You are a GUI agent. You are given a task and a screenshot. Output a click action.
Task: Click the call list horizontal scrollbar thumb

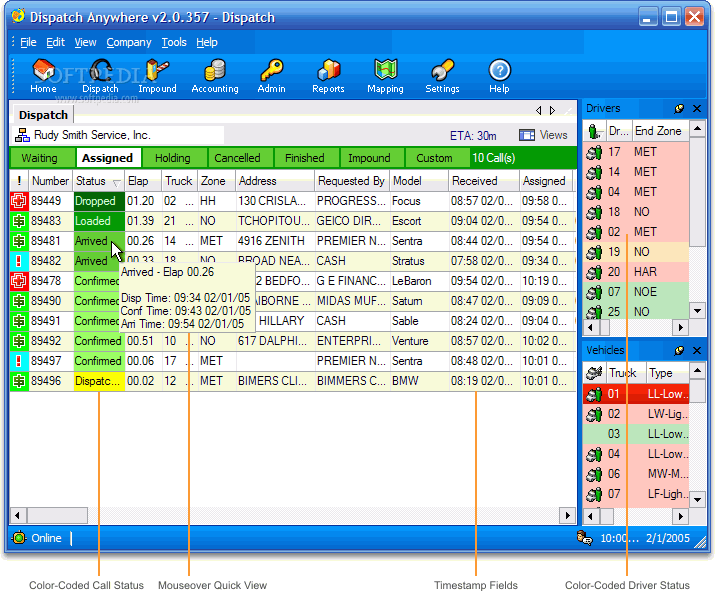[x=57, y=516]
